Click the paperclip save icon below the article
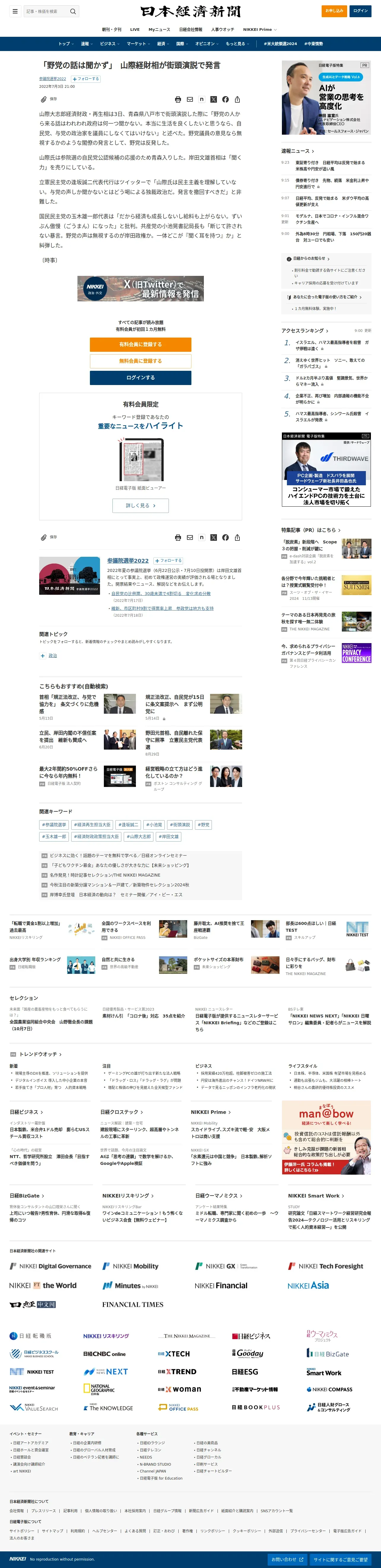The width and height of the screenshot is (381, 1568). click(44, 537)
